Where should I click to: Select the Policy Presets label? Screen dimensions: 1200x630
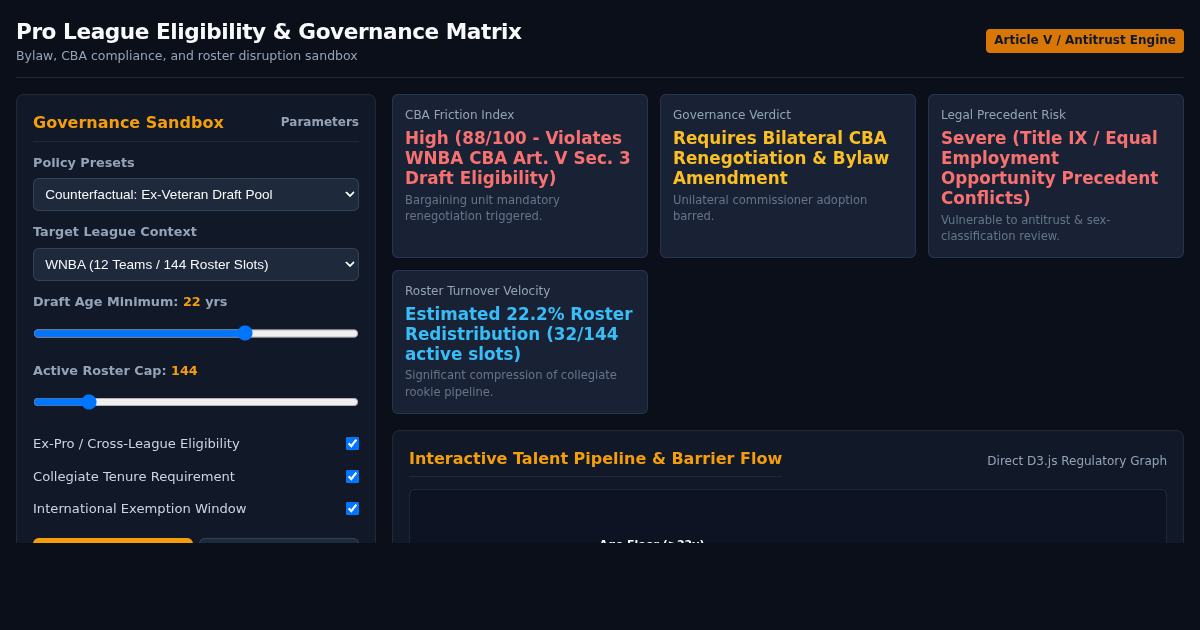pos(84,162)
